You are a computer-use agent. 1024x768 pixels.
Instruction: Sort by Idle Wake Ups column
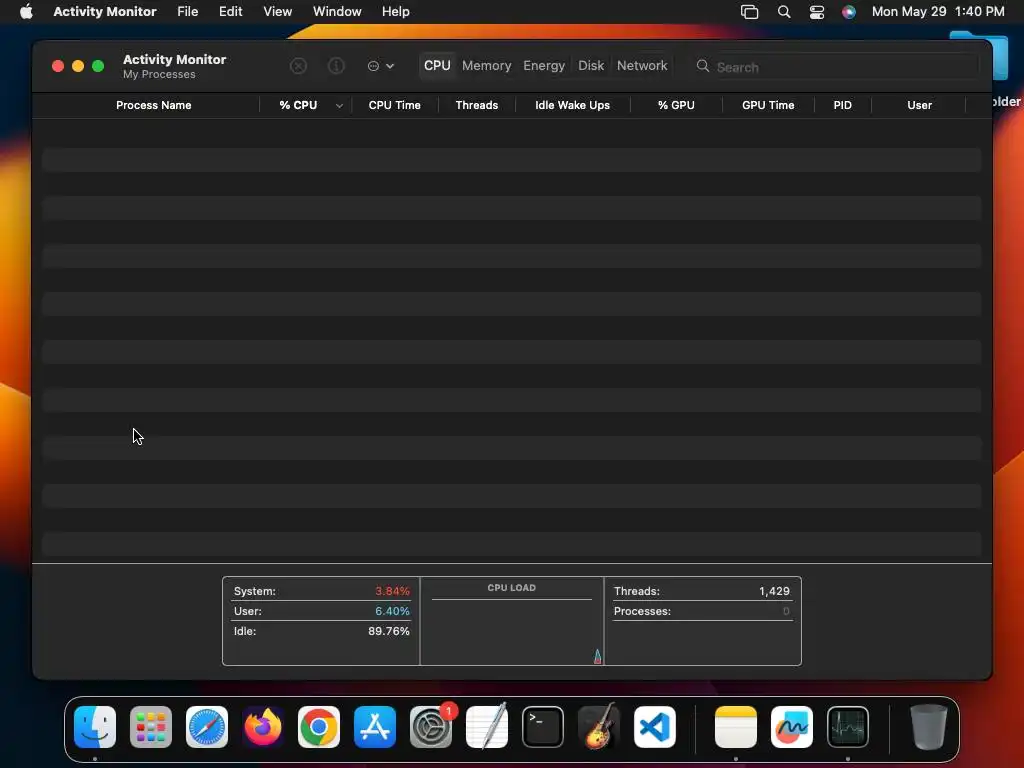[x=573, y=105]
